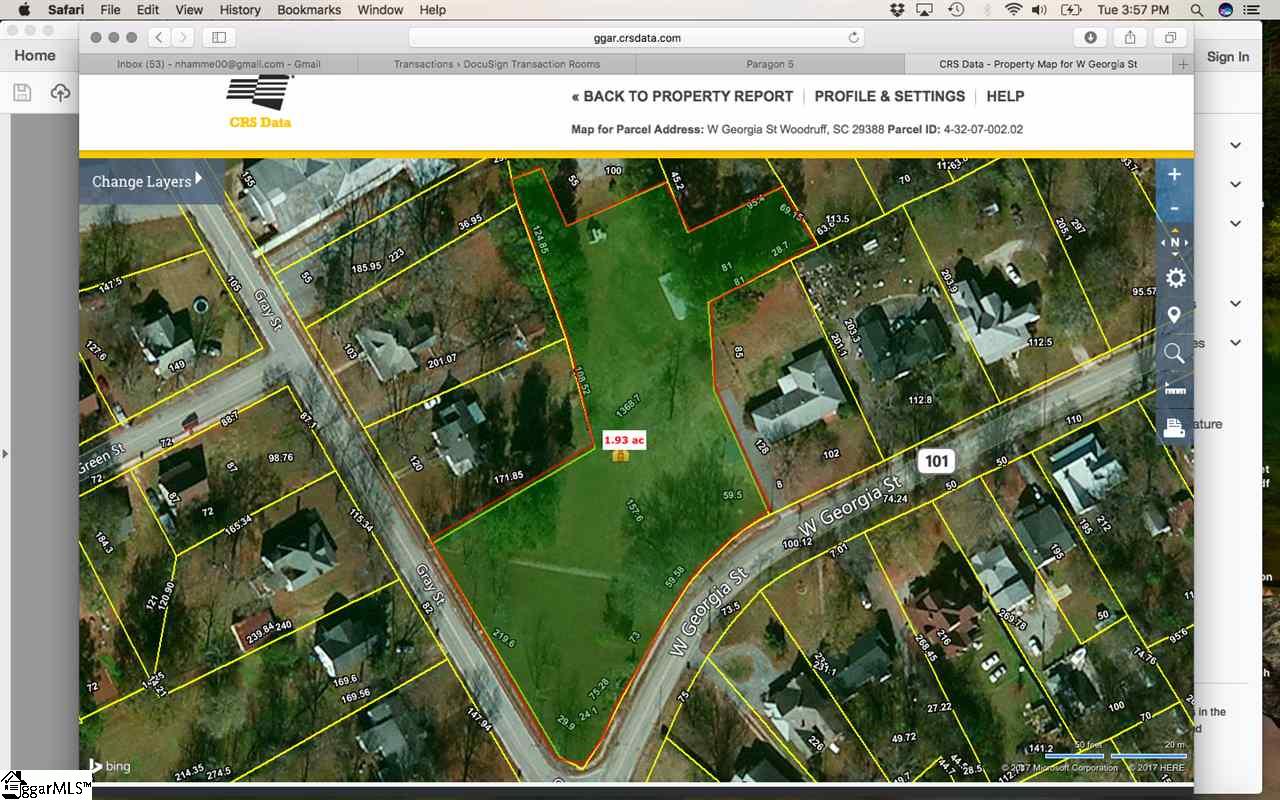
Task: Add a new Safari tab
Action: (1183, 64)
